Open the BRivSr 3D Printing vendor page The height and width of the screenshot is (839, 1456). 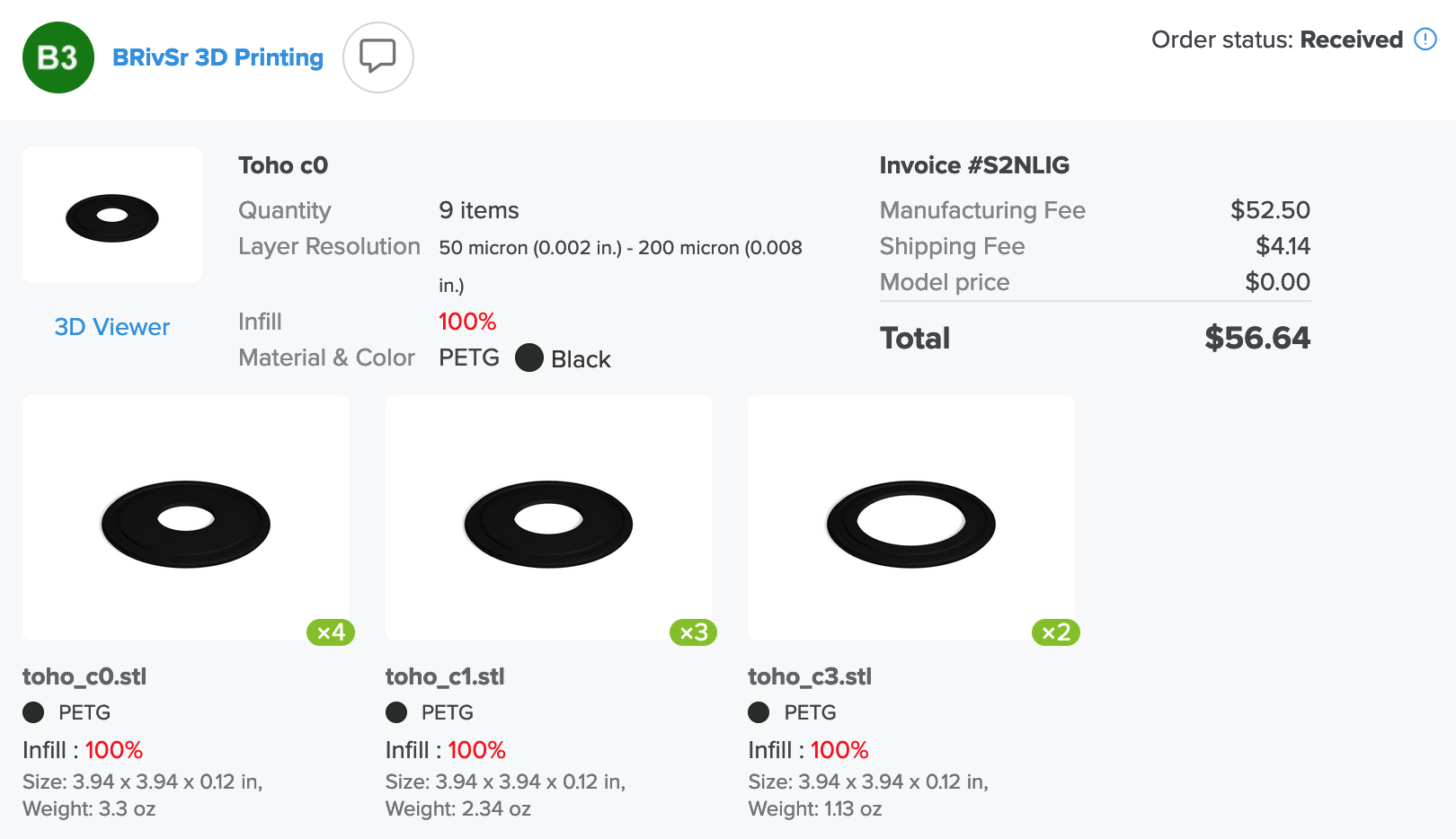click(x=218, y=57)
